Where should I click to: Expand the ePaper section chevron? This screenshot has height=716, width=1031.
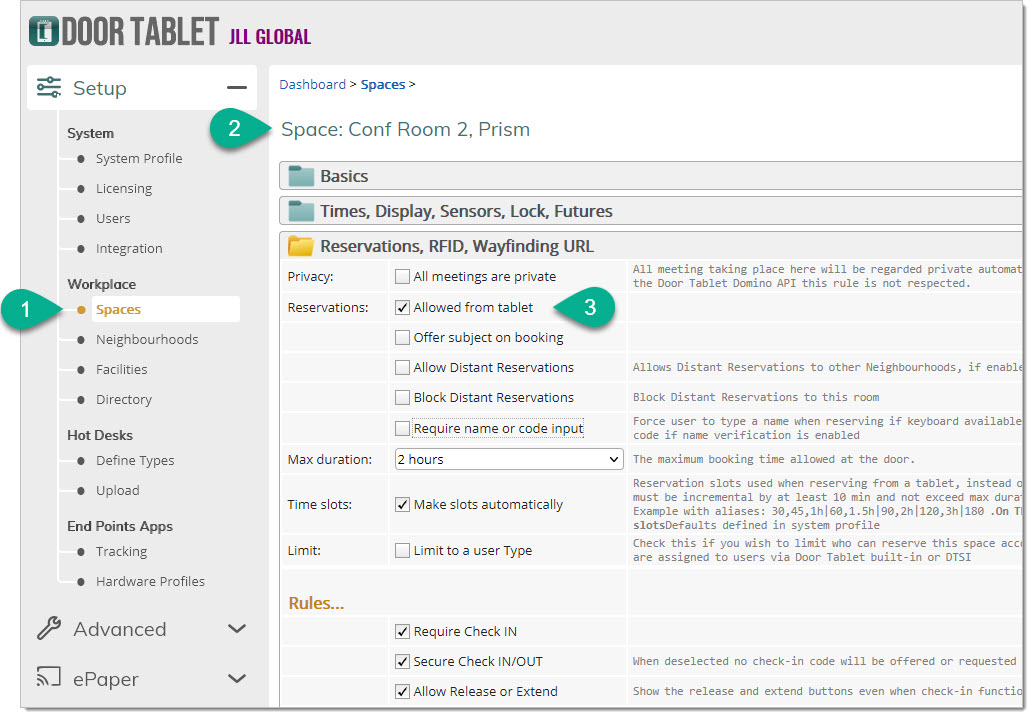click(x=237, y=679)
